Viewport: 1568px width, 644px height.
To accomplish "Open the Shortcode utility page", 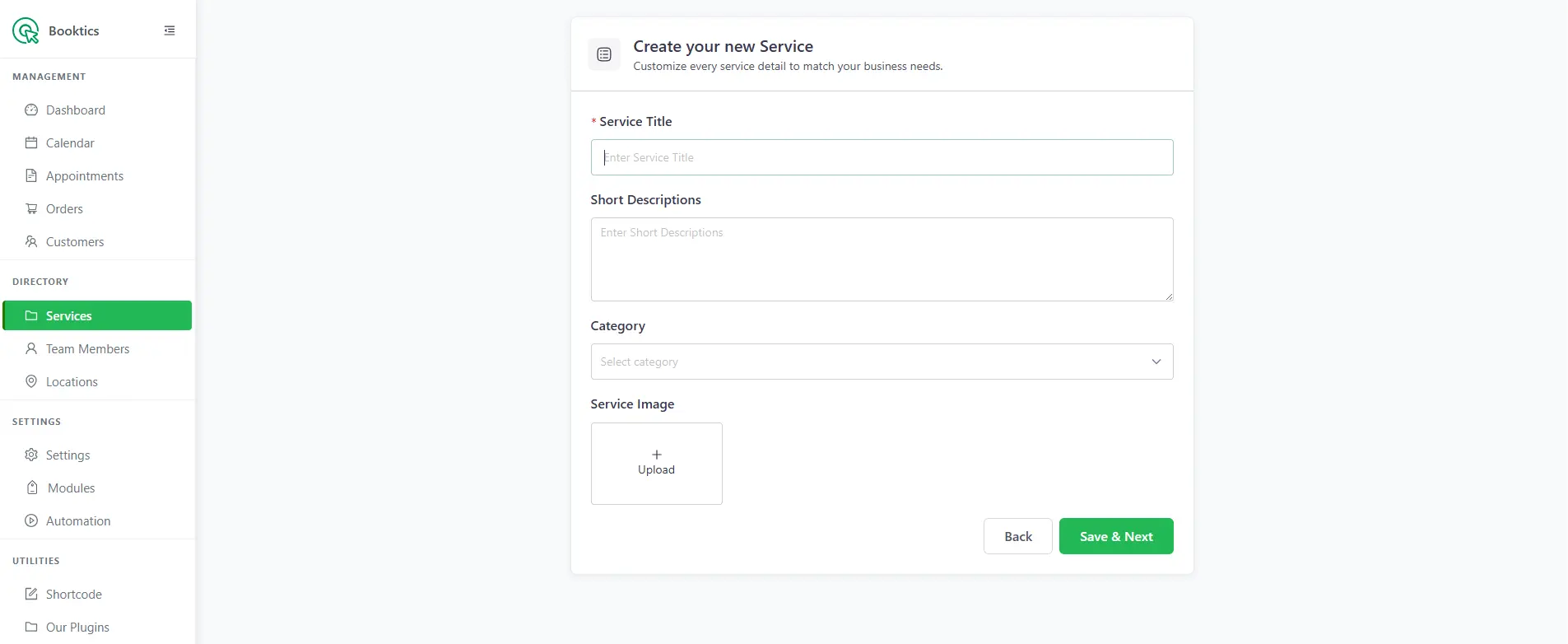I will (x=74, y=595).
